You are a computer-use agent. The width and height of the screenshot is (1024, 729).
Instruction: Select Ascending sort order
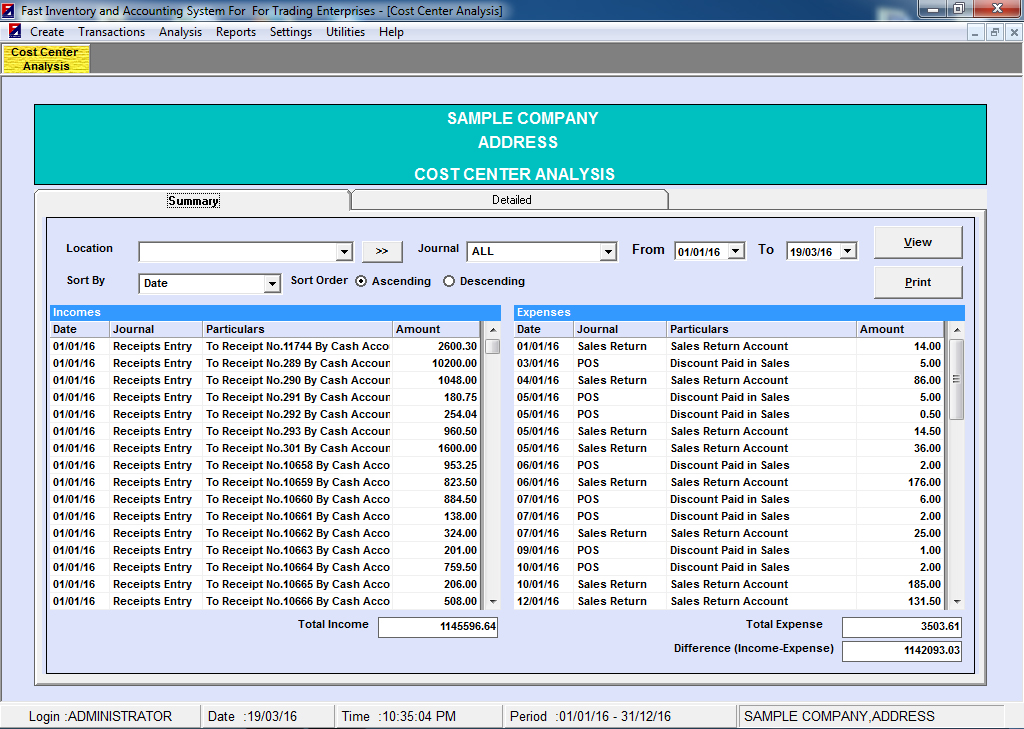[361, 282]
